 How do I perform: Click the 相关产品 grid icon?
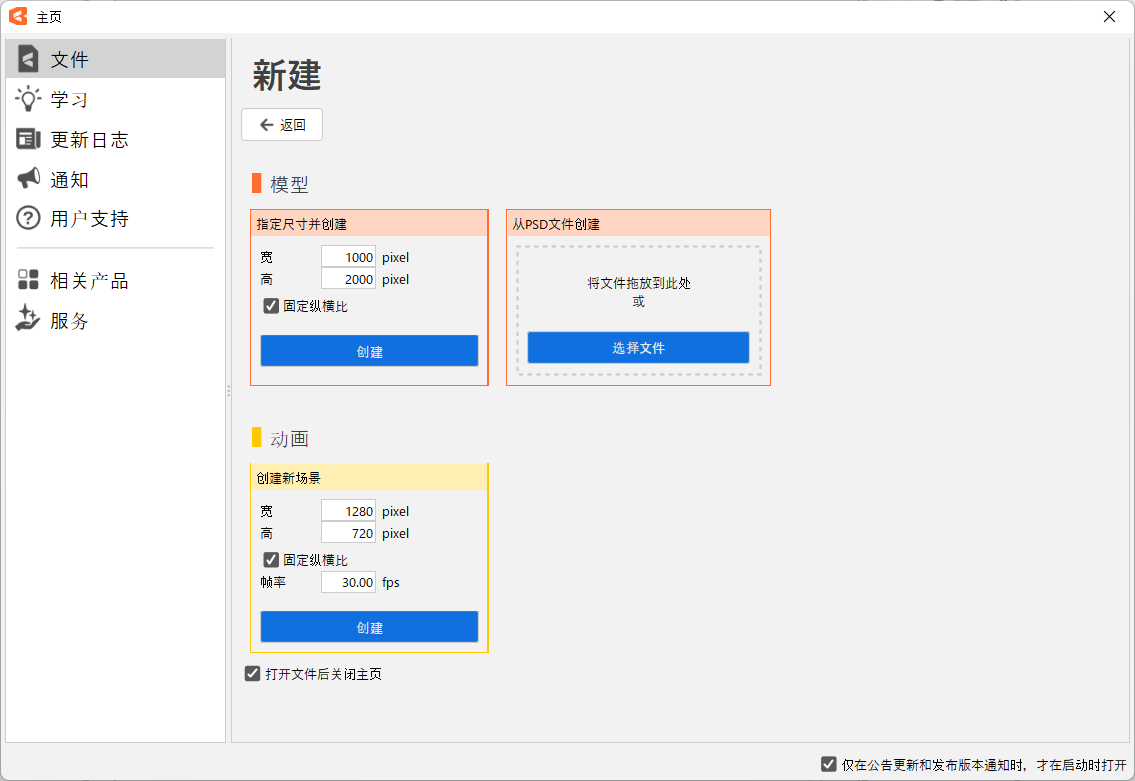click(x=28, y=280)
